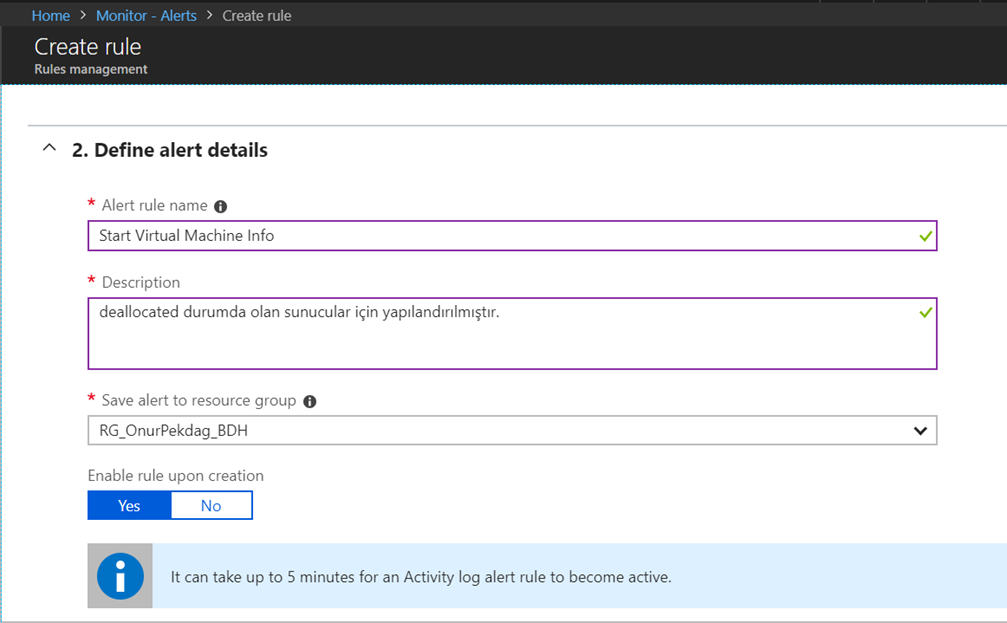Open the resource group dropdown RG_OnurPekdag_BDH
Viewport: 1007px width, 623px height.
[x=512, y=430]
